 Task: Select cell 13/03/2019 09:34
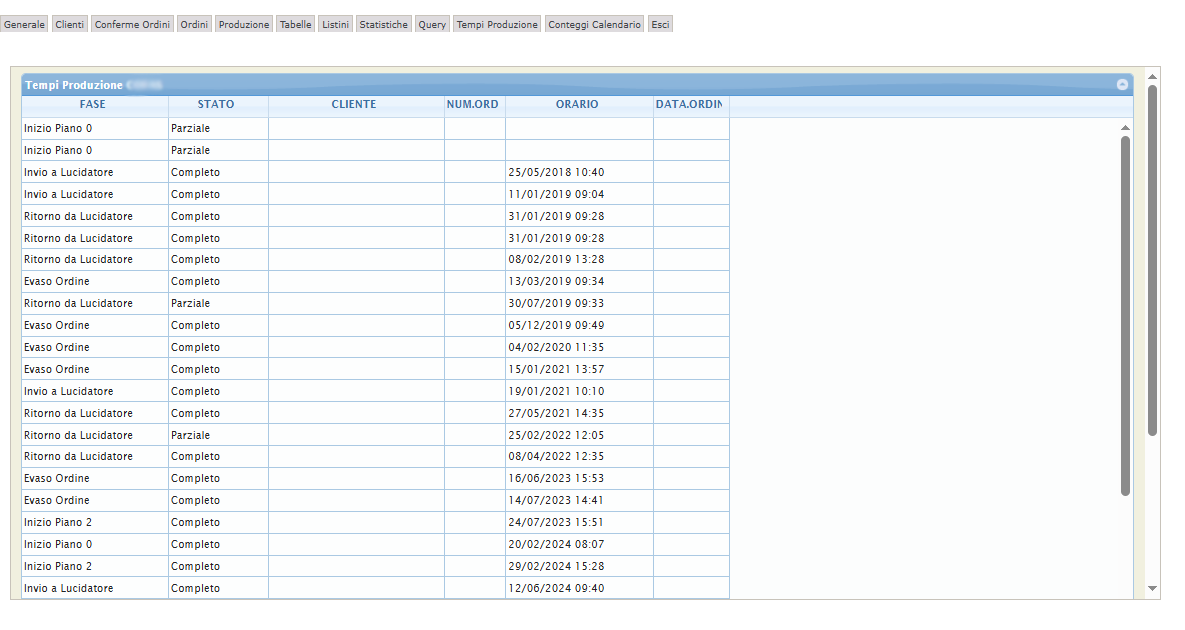579,281
